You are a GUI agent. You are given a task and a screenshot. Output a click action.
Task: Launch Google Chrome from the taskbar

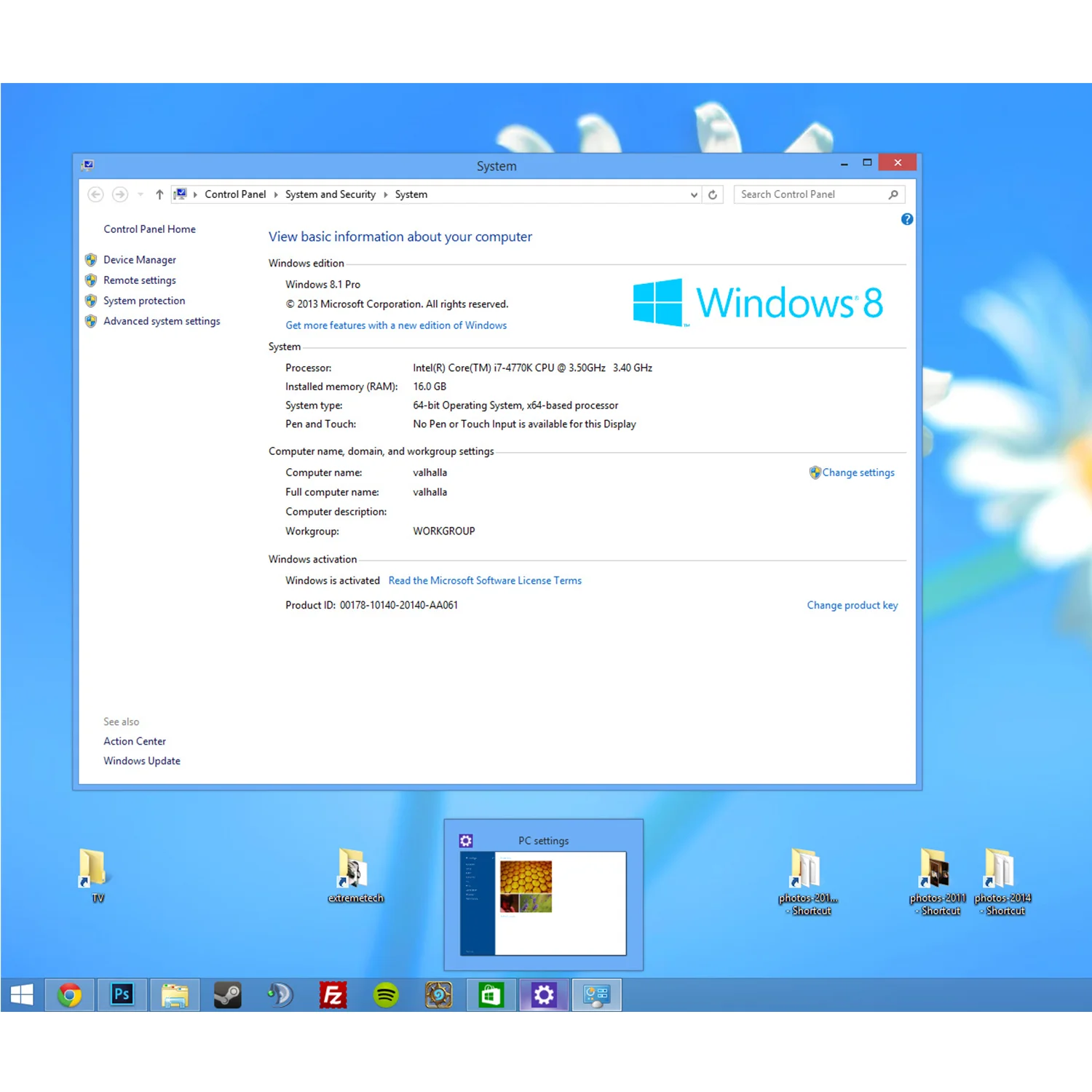pyautogui.click(x=70, y=995)
